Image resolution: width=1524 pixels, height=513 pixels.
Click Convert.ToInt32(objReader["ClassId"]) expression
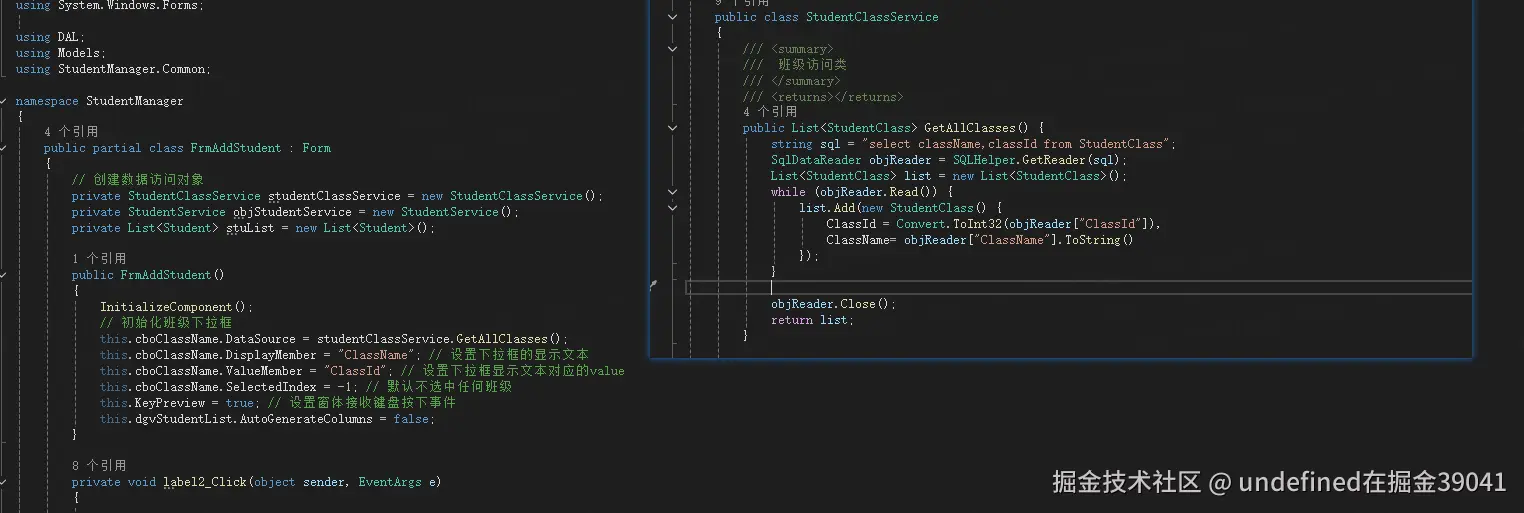1024,224
